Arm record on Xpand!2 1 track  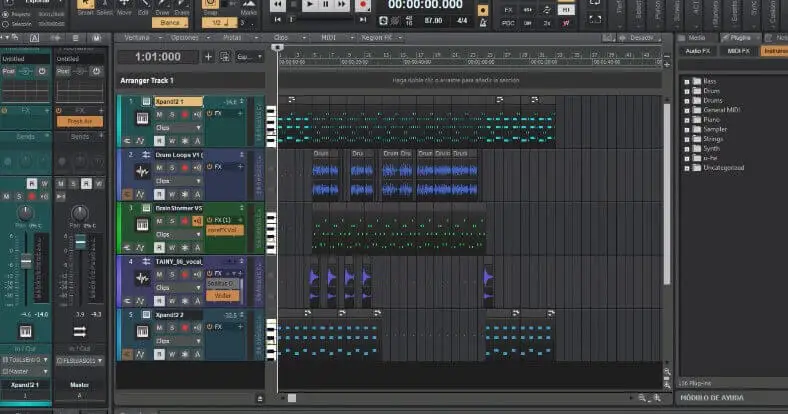coord(184,115)
